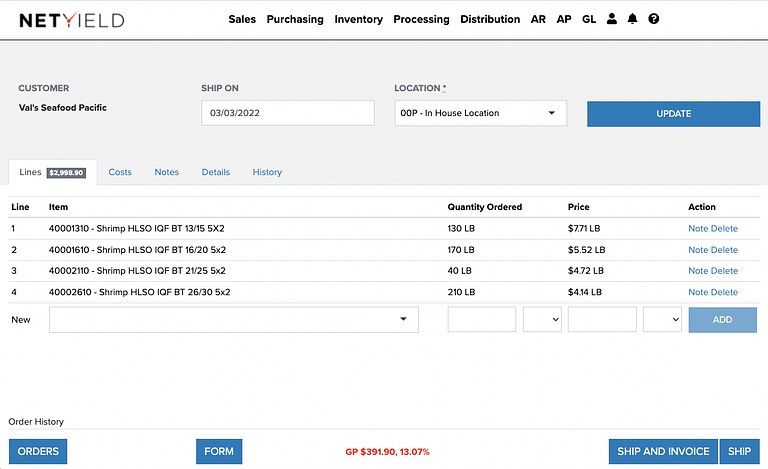This screenshot has width=768, height=469.
Task: Open the new line price unit dropdown
Action: coord(662,320)
